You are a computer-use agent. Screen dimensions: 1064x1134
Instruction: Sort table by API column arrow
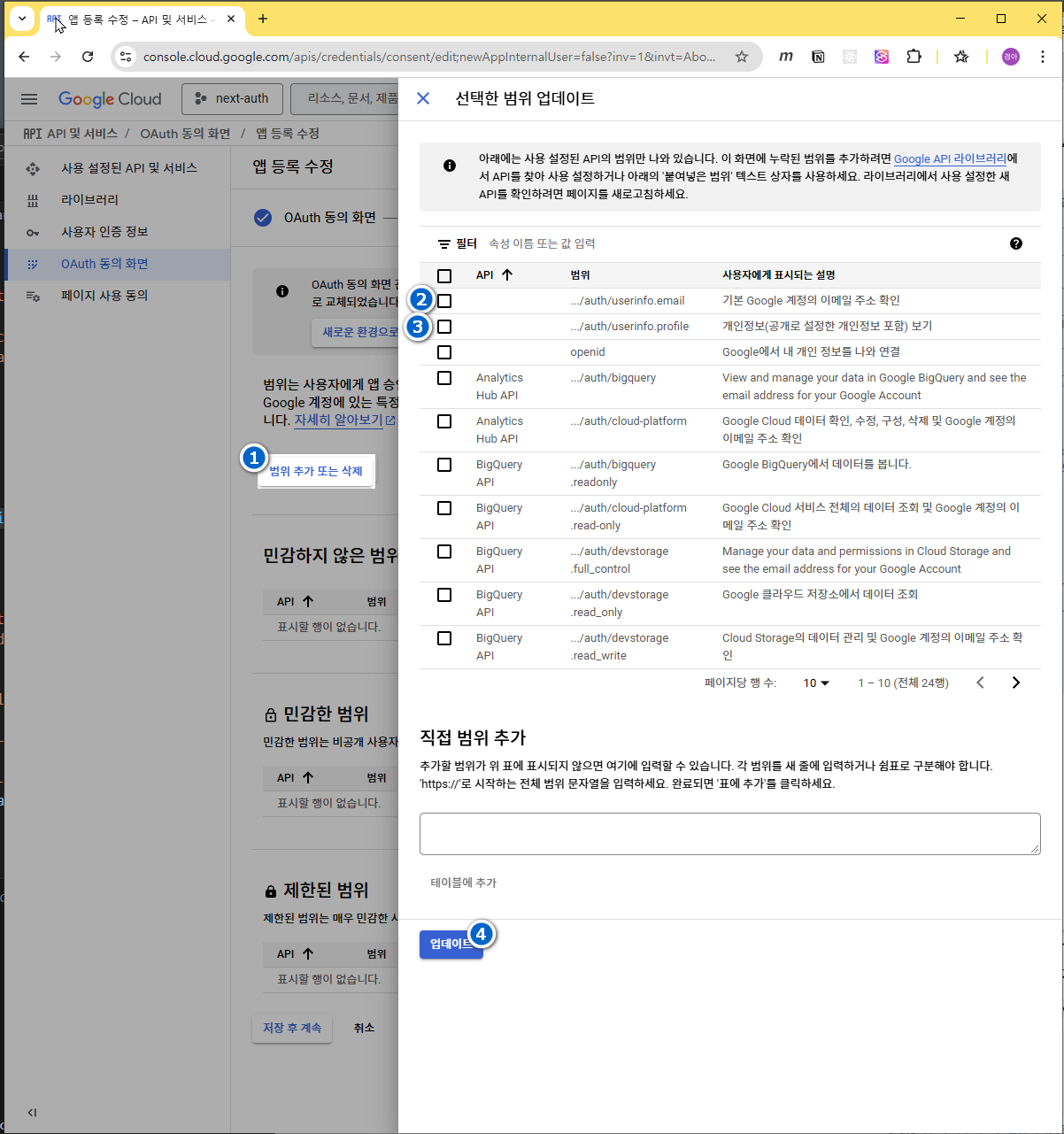506,275
